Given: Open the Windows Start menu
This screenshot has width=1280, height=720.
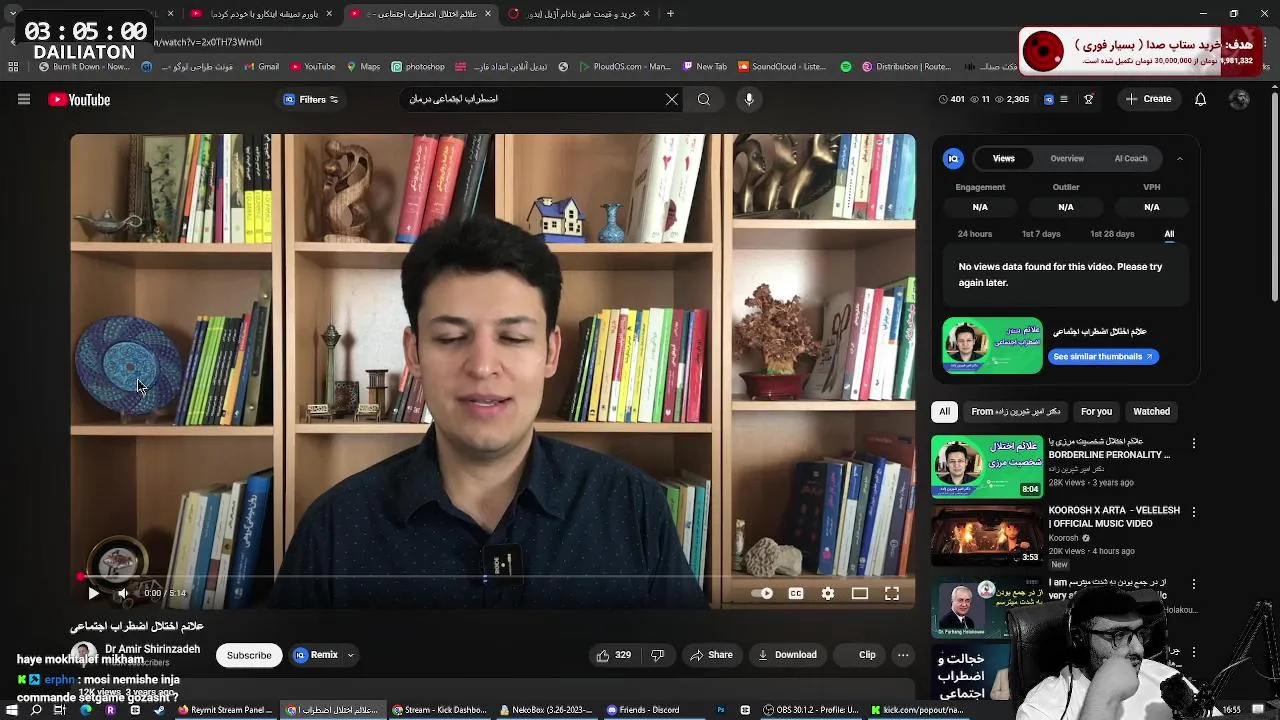Looking at the screenshot, I should click(12, 710).
